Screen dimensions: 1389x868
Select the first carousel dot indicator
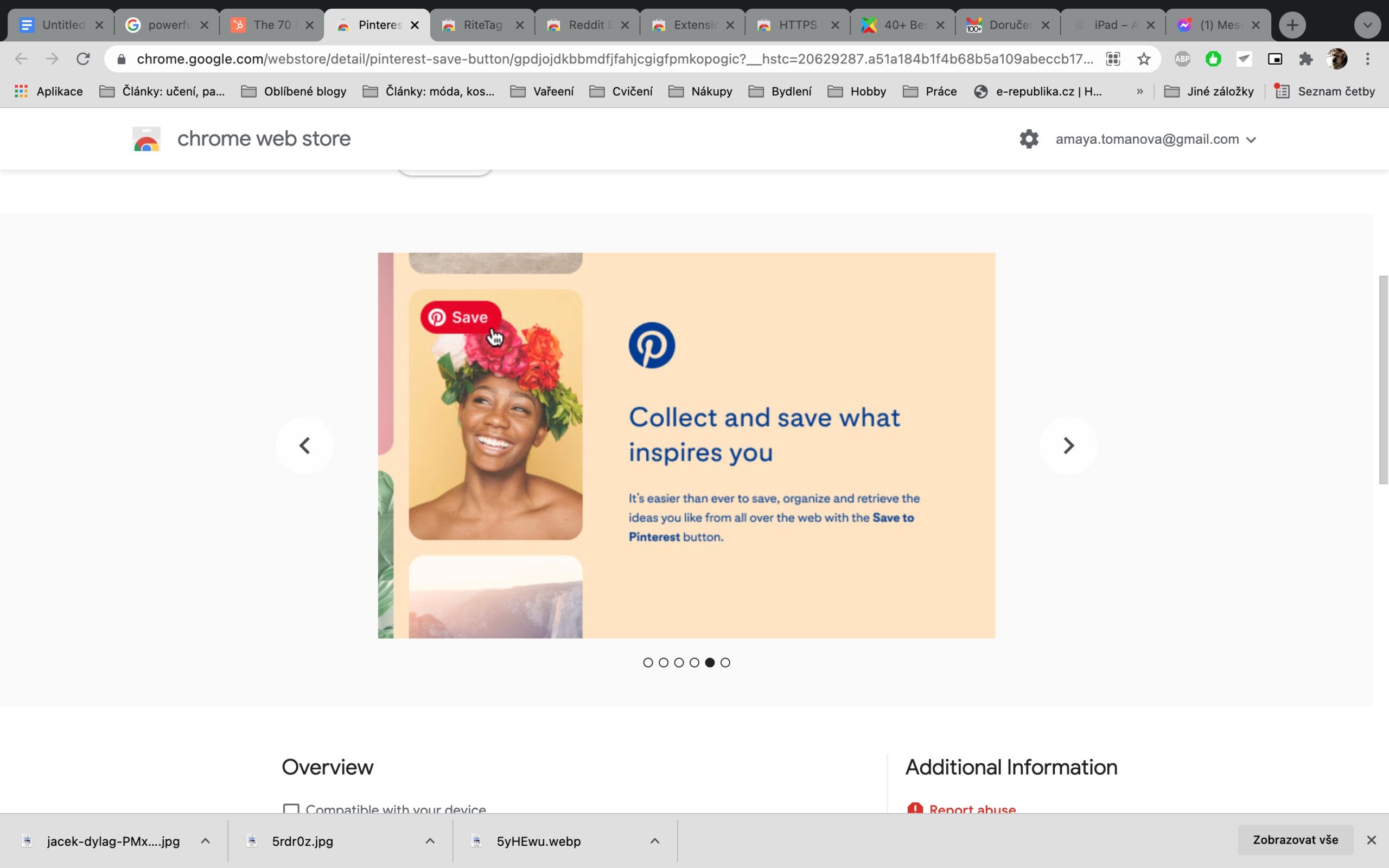tap(648, 662)
